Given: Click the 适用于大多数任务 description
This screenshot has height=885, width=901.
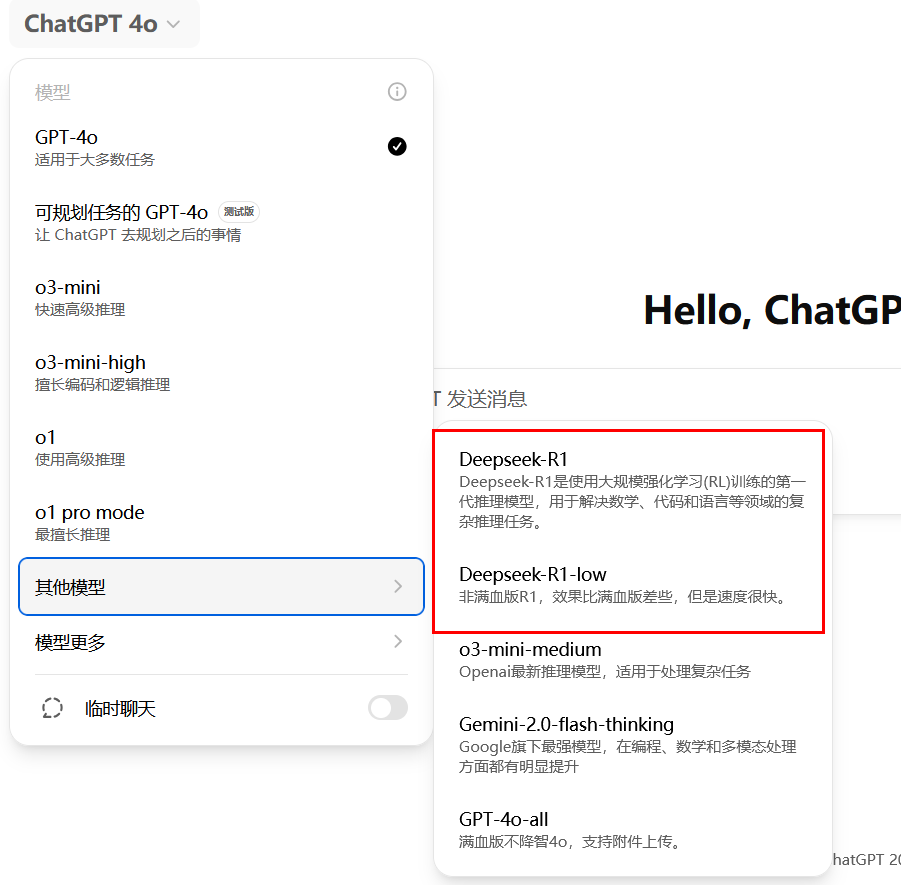Looking at the screenshot, I should pyautogui.click(x=95, y=160).
